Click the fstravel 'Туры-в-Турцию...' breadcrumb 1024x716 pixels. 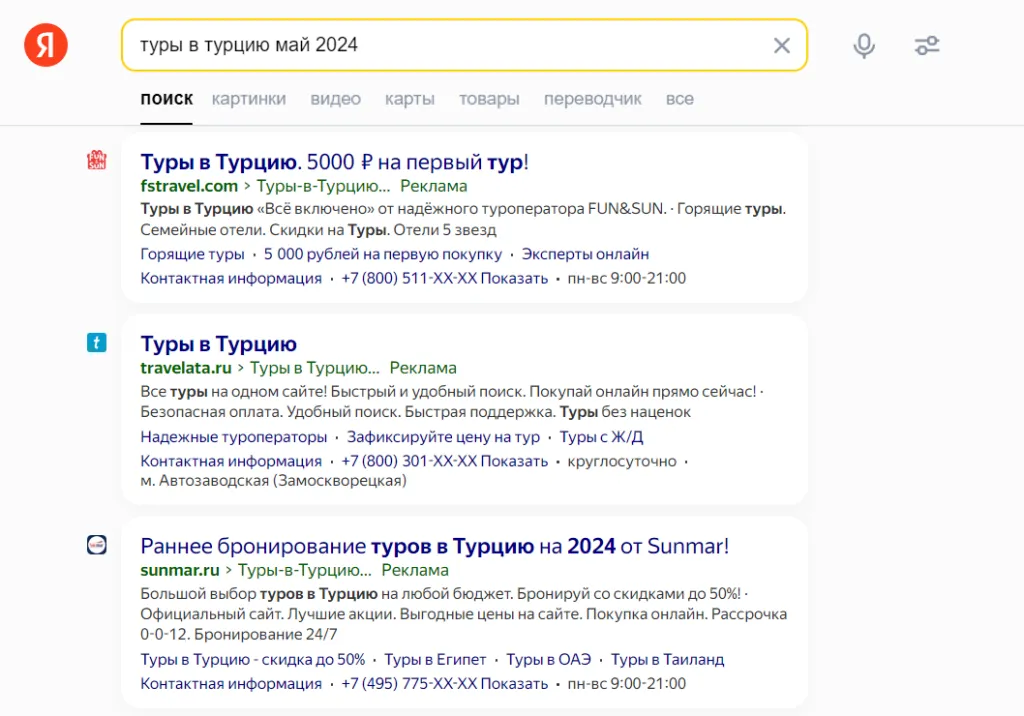coord(323,186)
